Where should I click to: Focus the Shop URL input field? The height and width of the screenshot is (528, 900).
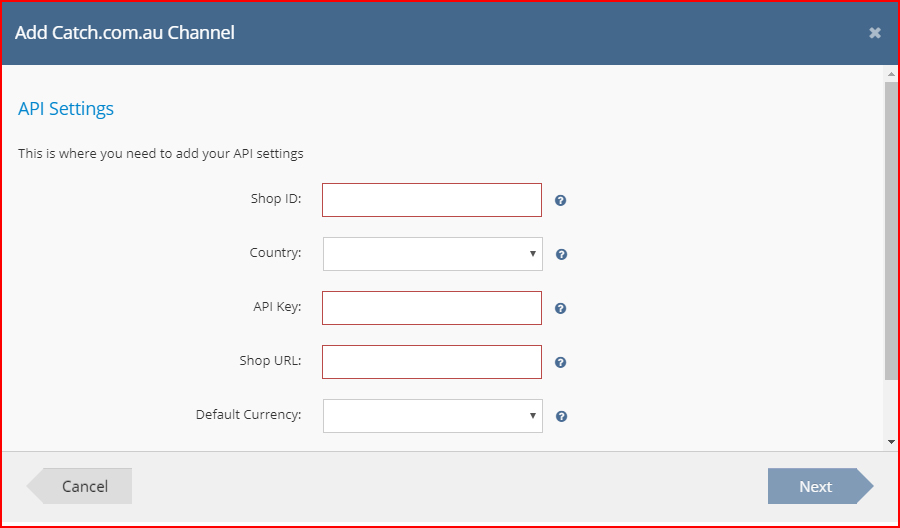click(432, 362)
